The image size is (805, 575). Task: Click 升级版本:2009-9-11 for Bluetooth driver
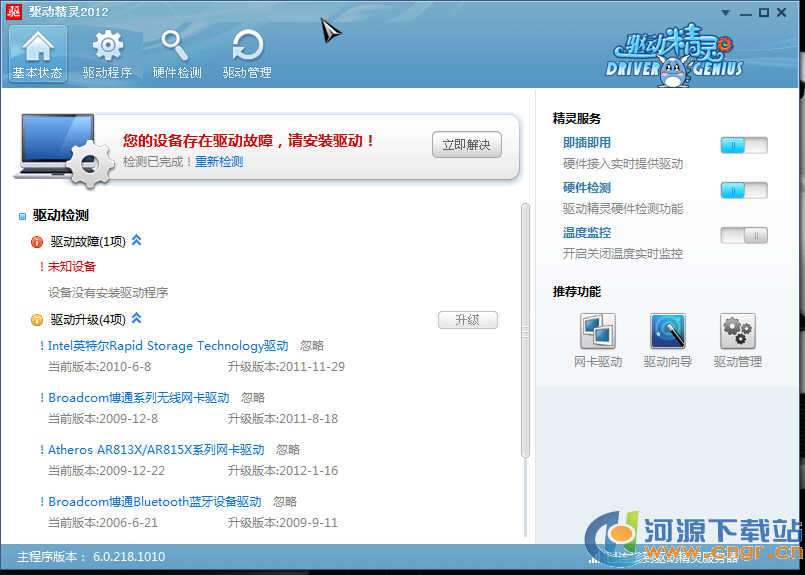click(x=283, y=523)
